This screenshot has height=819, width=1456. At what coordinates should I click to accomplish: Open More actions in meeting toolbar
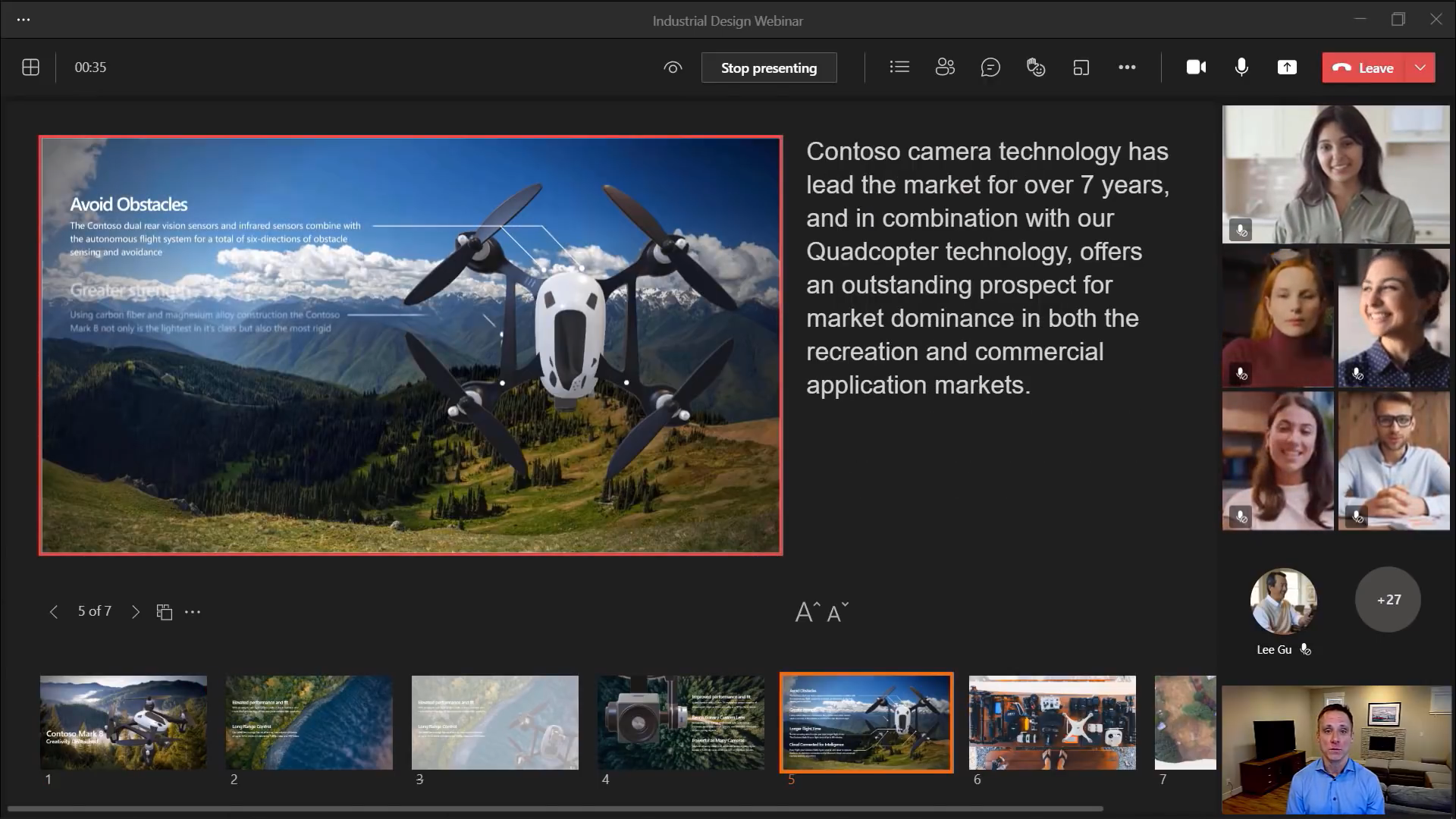pos(1127,67)
